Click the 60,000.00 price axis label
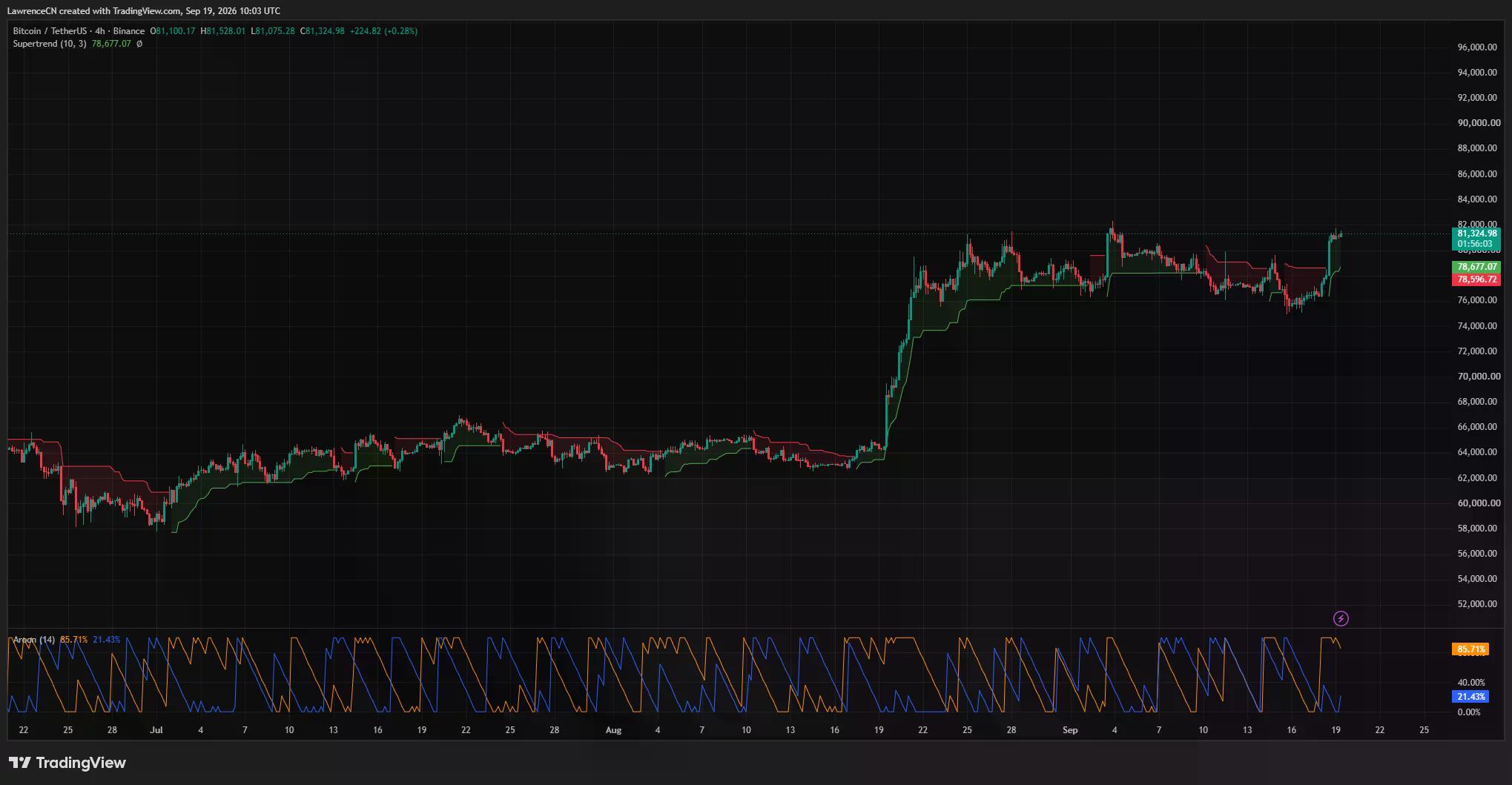This screenshot has width=1512, height=785. click(1479, 503)
